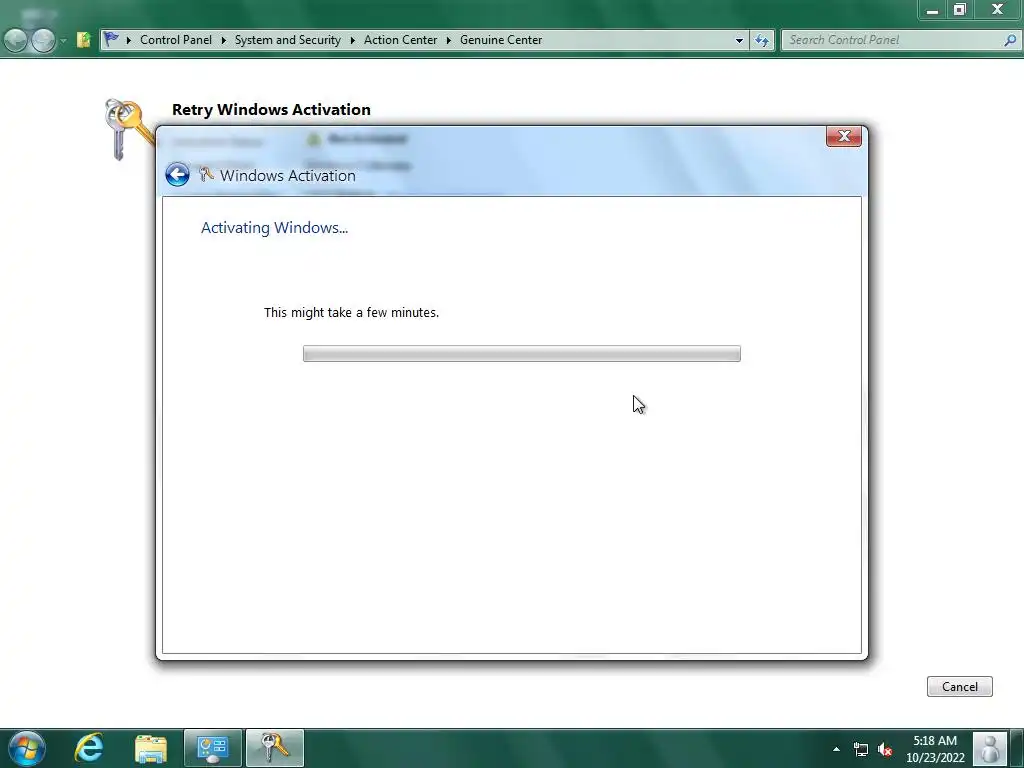The width and height of the screenshot is (1024, 768).
Task: Open recent pages dropdown arrow
Action: (63, 40)
